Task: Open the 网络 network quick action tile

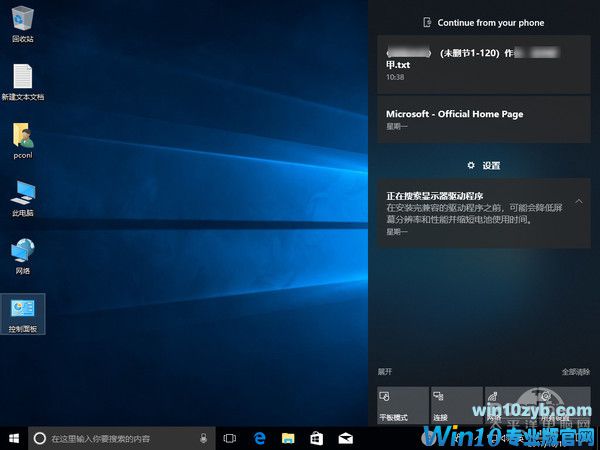Action: point(510,406)
